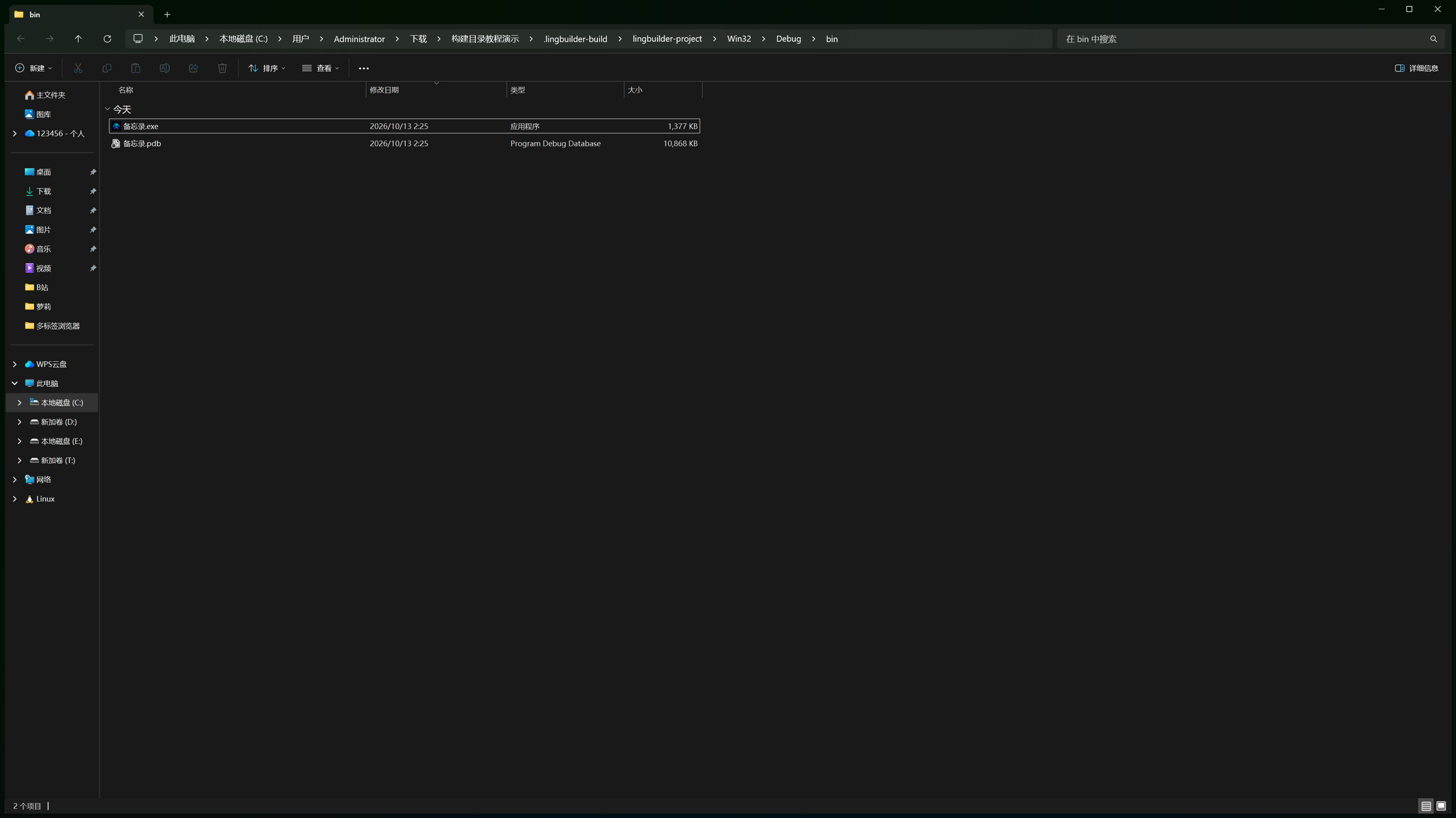Viewport: 1456px width, 818px height.
Task: Go up one folder level
Action: tap(78, 39)
